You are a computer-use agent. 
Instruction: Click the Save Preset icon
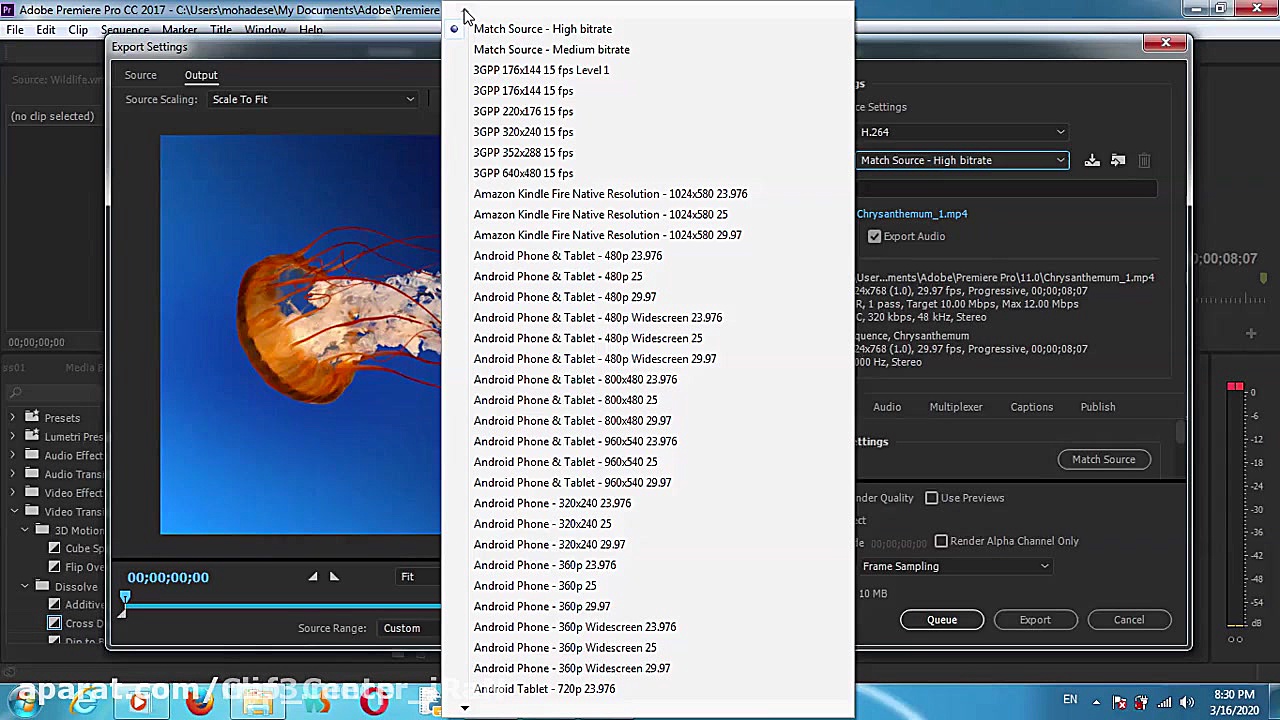coord(1092,160)
